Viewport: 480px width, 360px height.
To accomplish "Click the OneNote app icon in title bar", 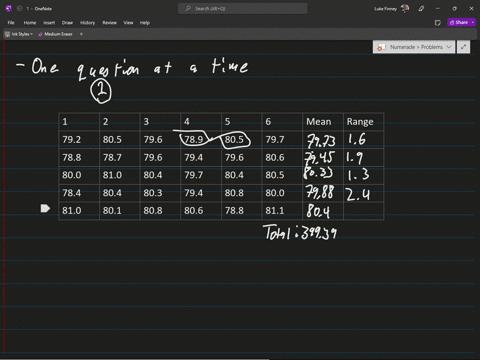I will pyautogui.click(x=9, y=9).
